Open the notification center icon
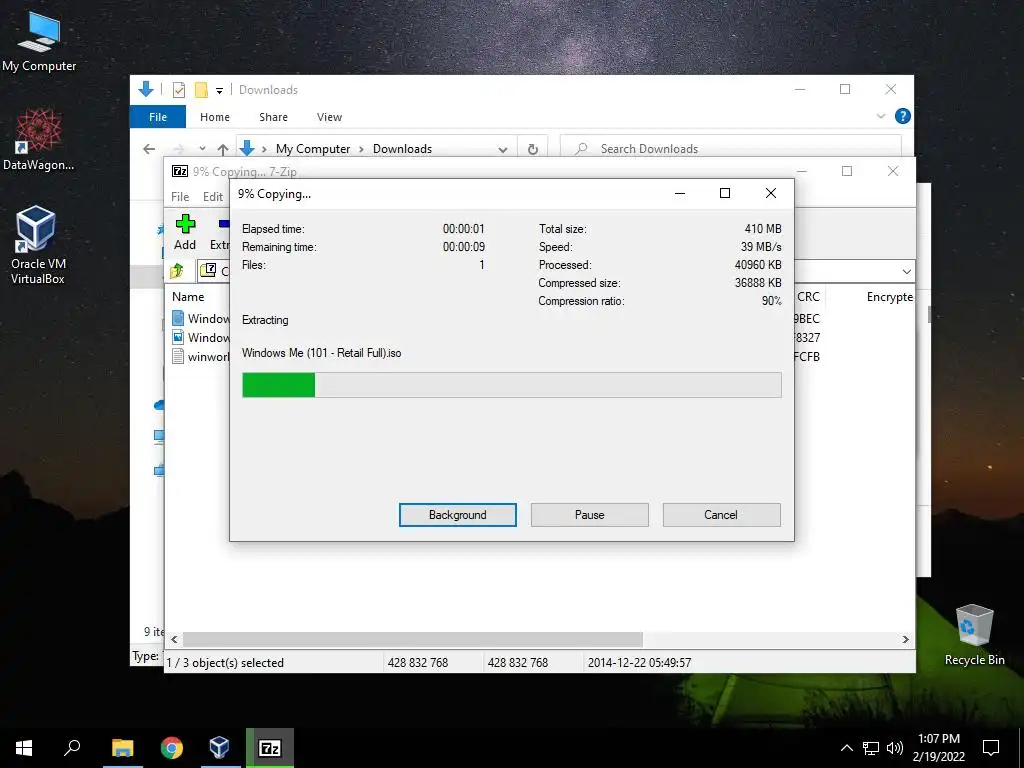This screenshot has height=768, width=1024. tap(991, 748)
